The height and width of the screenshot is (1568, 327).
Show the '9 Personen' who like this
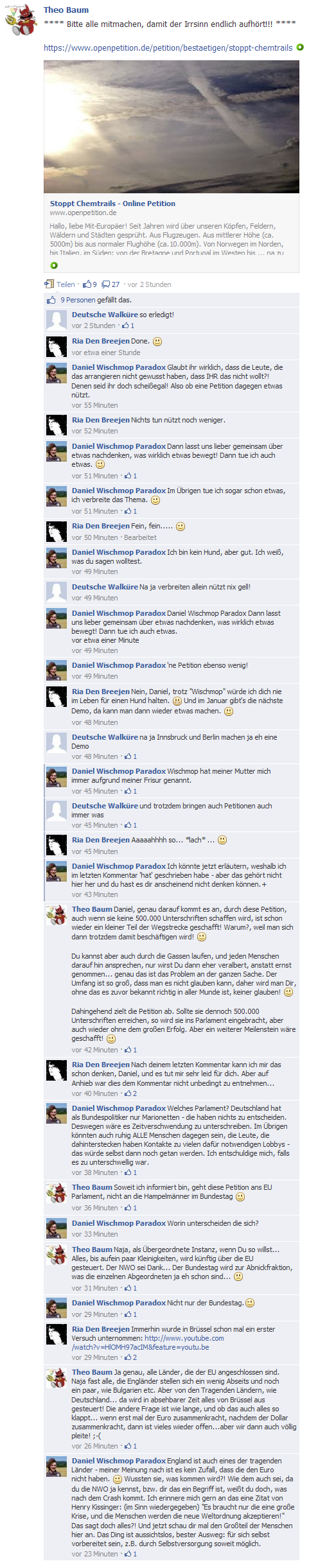coord(77,300)
